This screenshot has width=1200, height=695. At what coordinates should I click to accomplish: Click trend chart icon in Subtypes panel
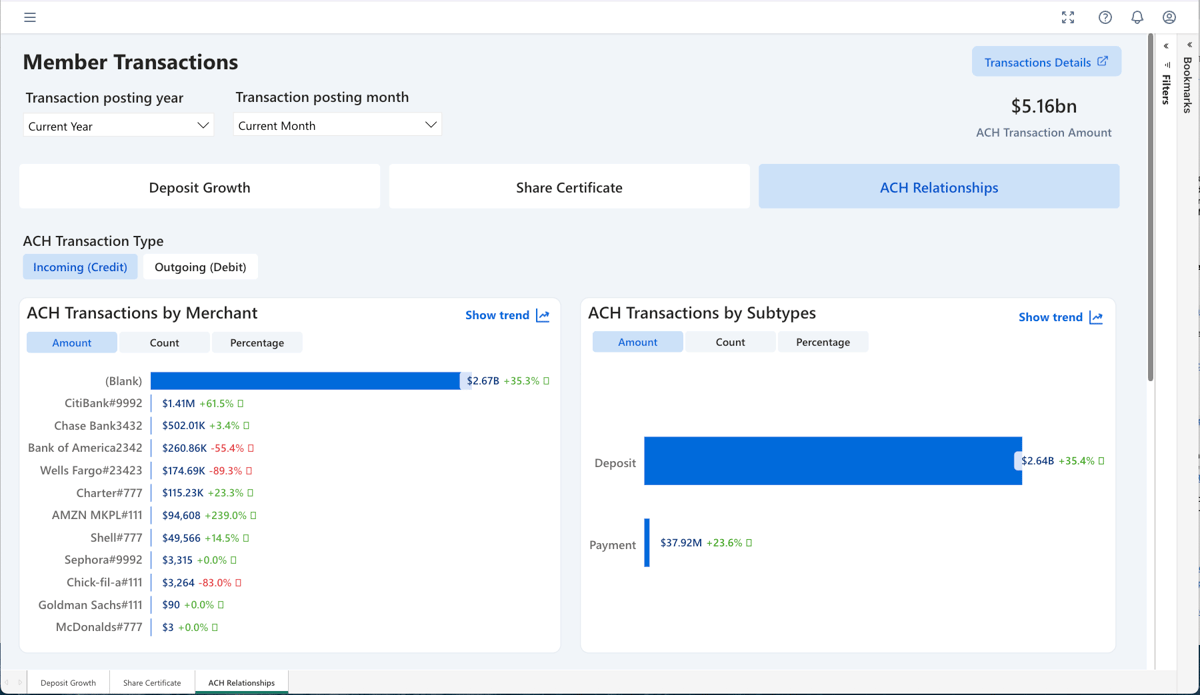tap(1096, 317)
